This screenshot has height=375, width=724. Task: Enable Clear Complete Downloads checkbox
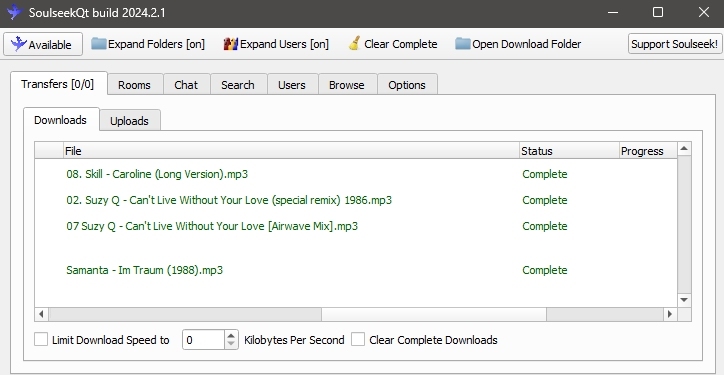pyautogui.click(x=358, y=340)
